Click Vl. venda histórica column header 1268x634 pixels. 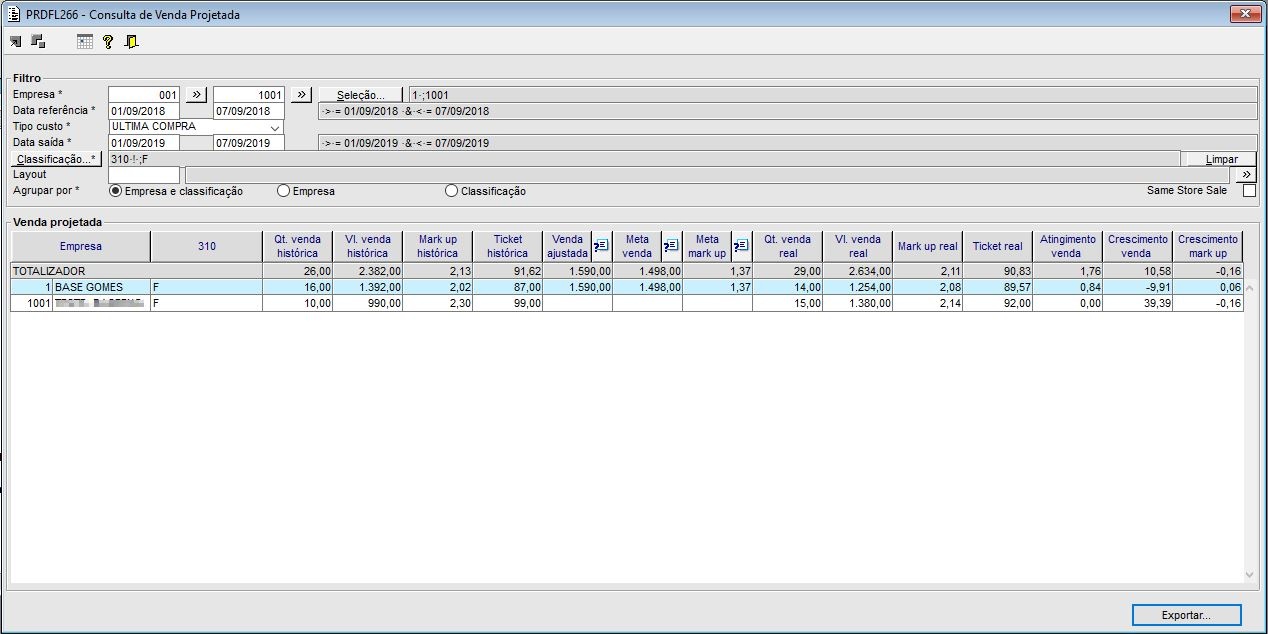coord(368,246)
